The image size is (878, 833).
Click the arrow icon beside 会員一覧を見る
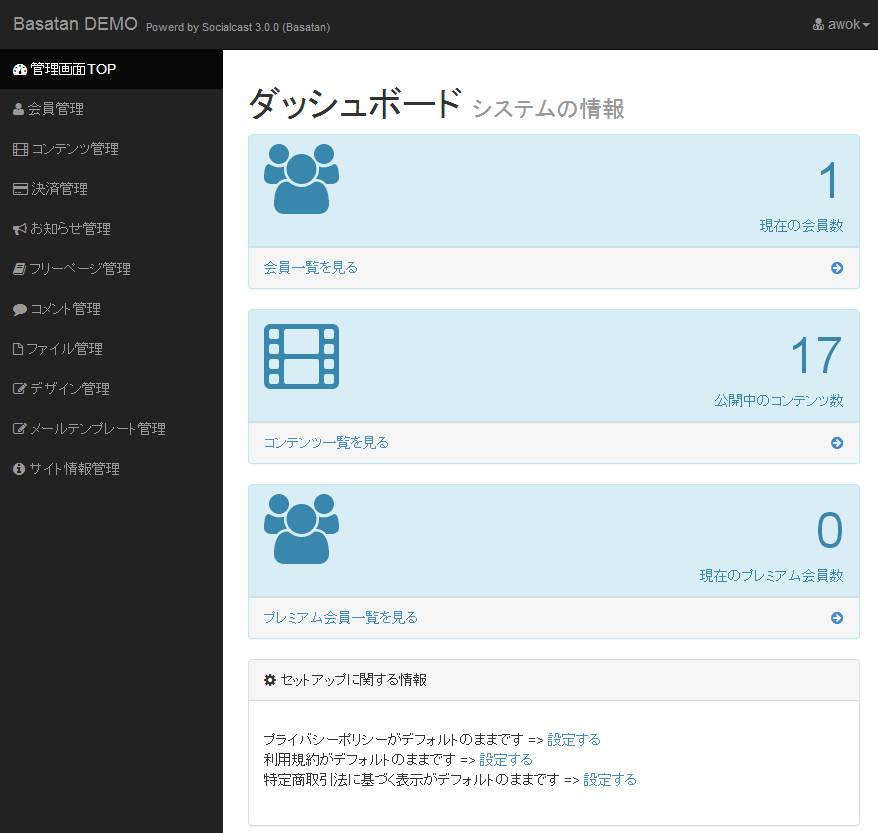click(x=837, y=268)
